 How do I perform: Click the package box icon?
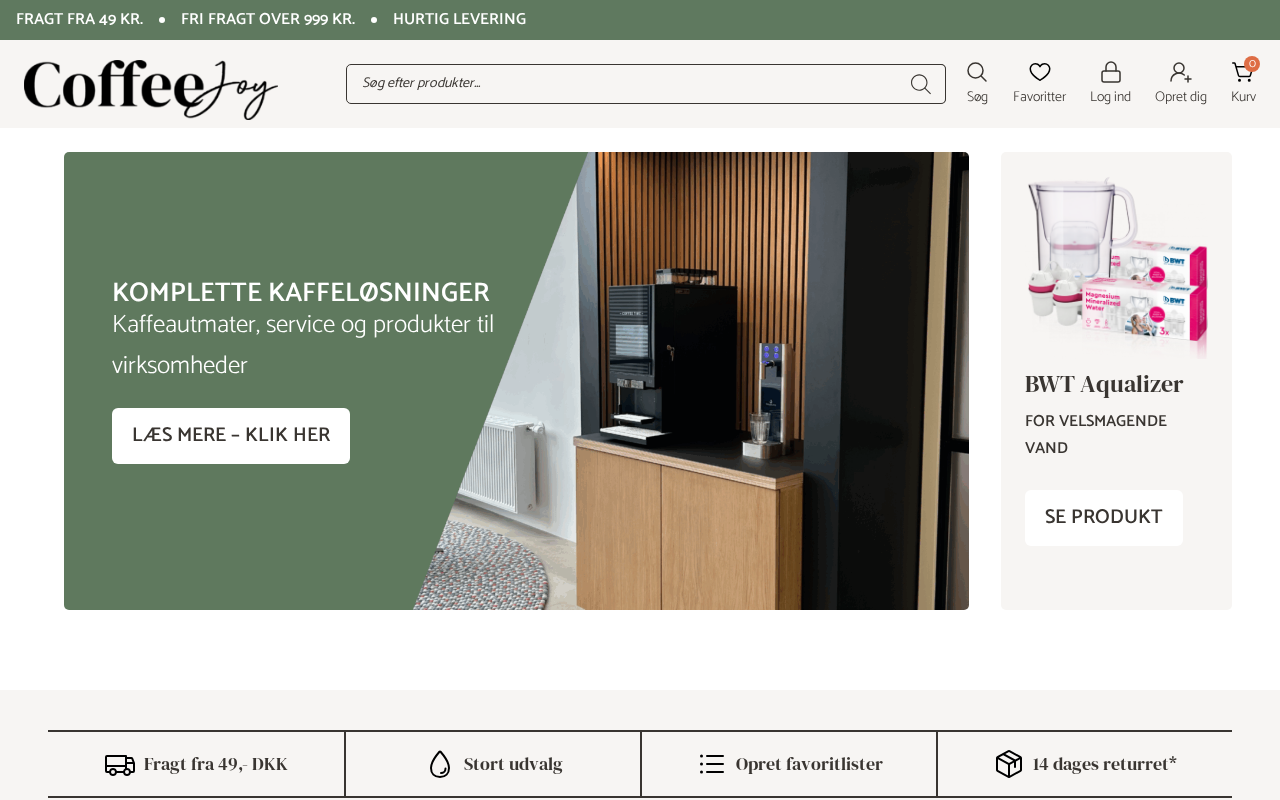pyautogui.click(x=1009, y=764)
